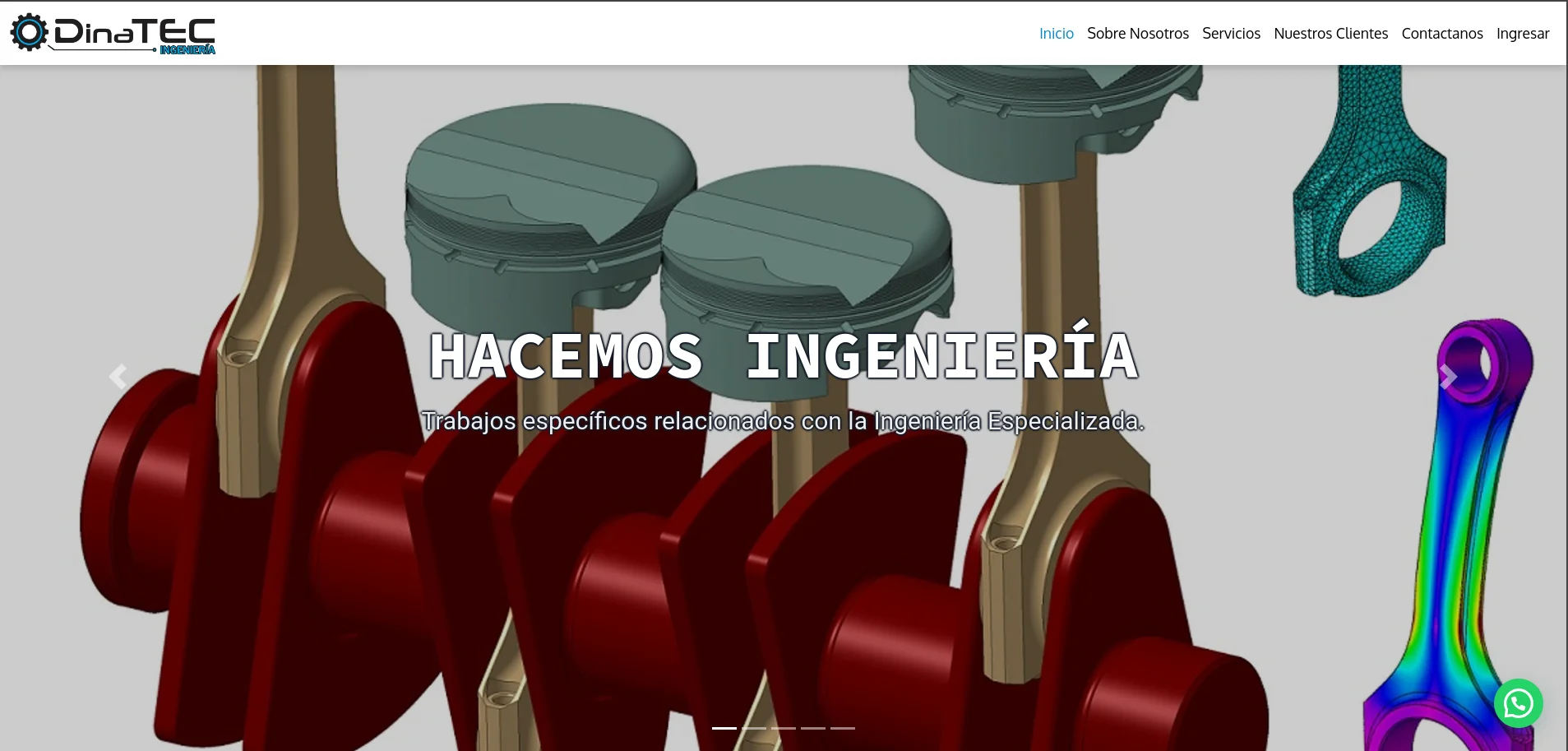Go to Nuestros Clientes section
Viewport: 1568px width, 751px height.
point(1330,34)
